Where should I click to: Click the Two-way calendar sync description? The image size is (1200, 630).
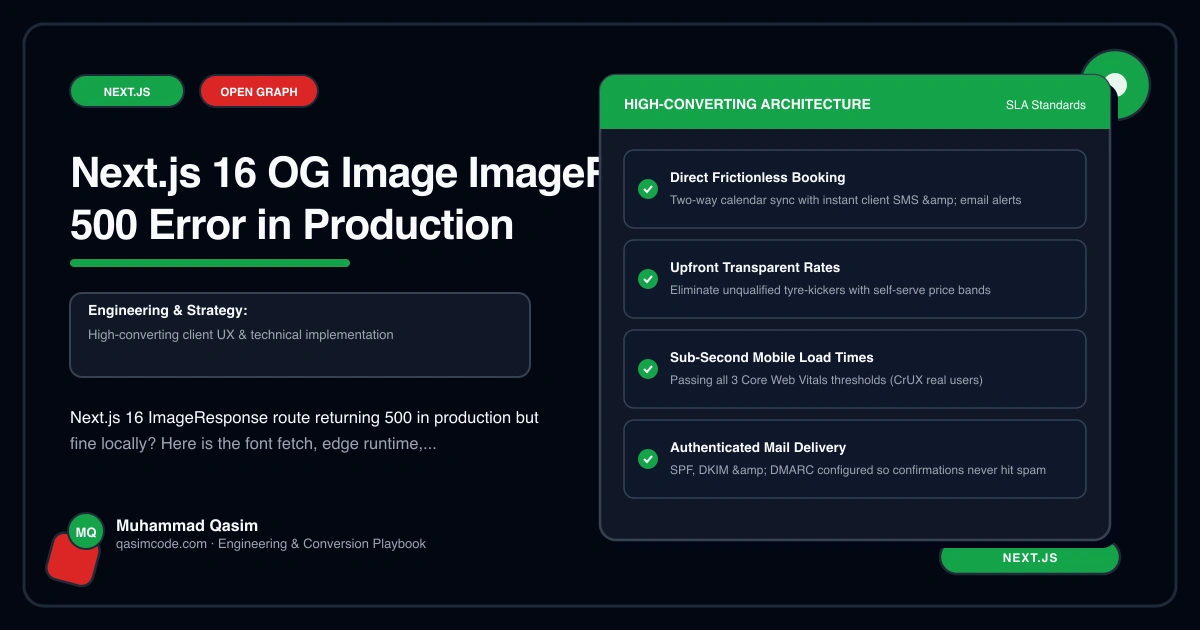point(845,200)
